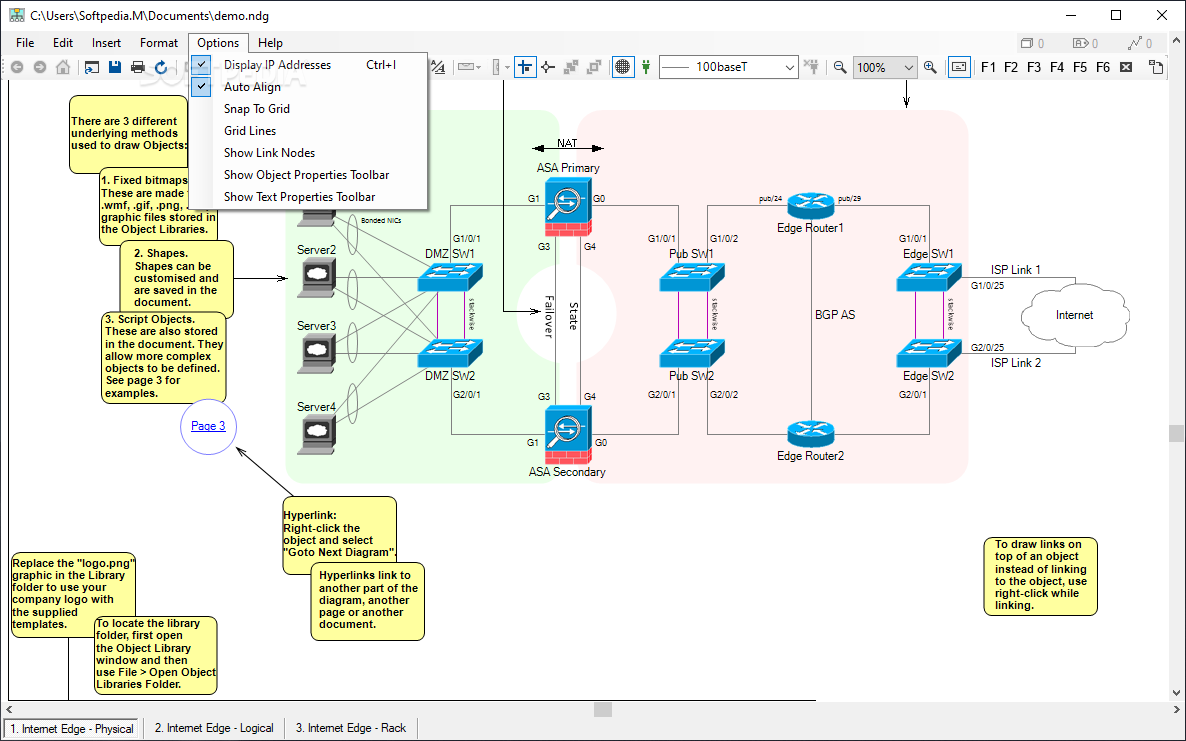Viewport: 1186px width, 741px height.
Task: Enable Show Object Properties Toolbar
Action: [309, 175]
